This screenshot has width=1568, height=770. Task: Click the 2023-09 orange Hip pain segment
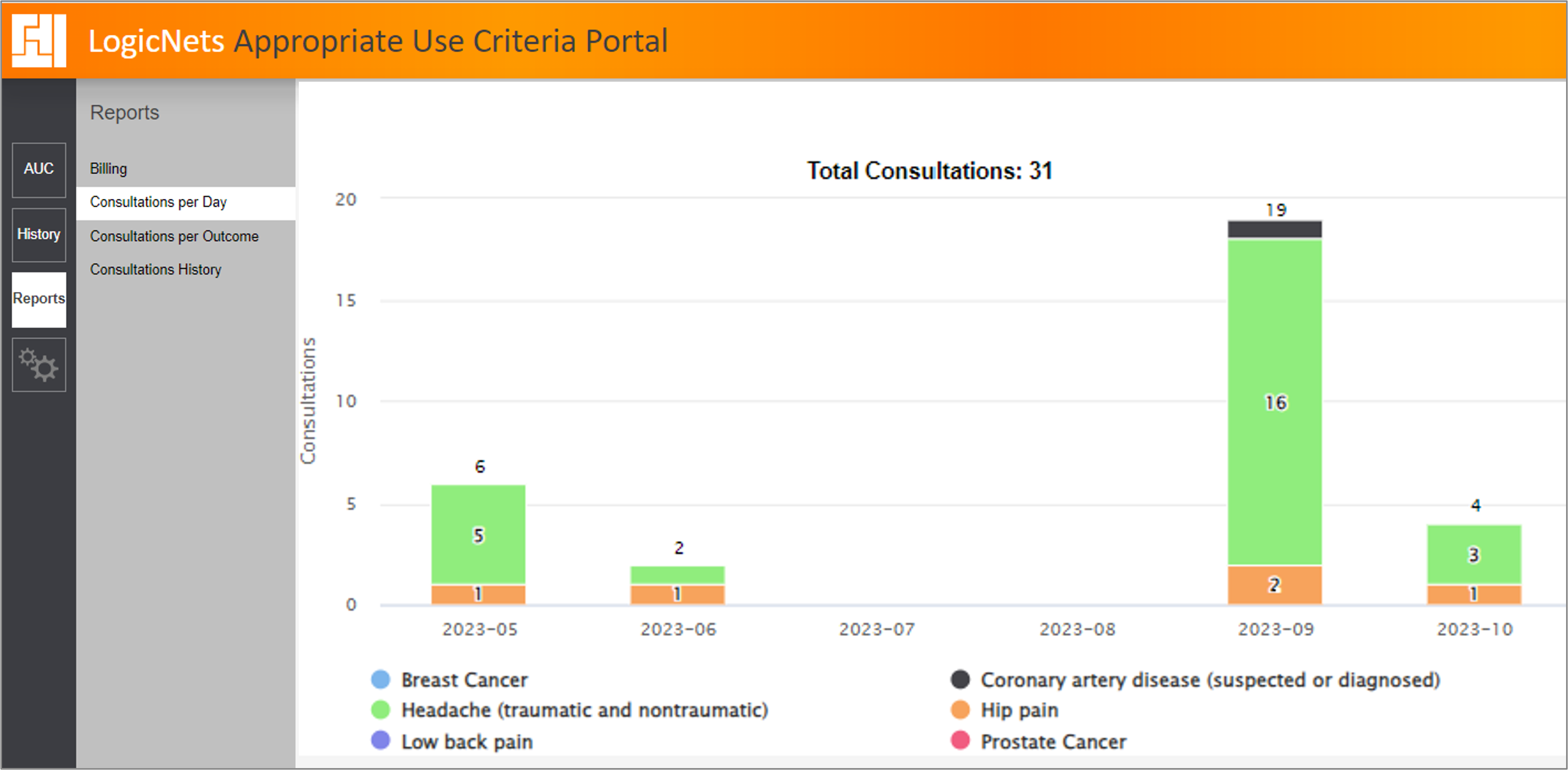[1275, 585]
